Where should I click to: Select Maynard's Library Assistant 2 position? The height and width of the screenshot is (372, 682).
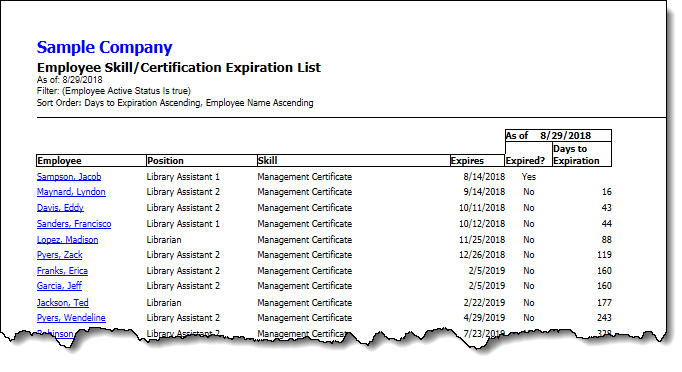click(183, 192)
